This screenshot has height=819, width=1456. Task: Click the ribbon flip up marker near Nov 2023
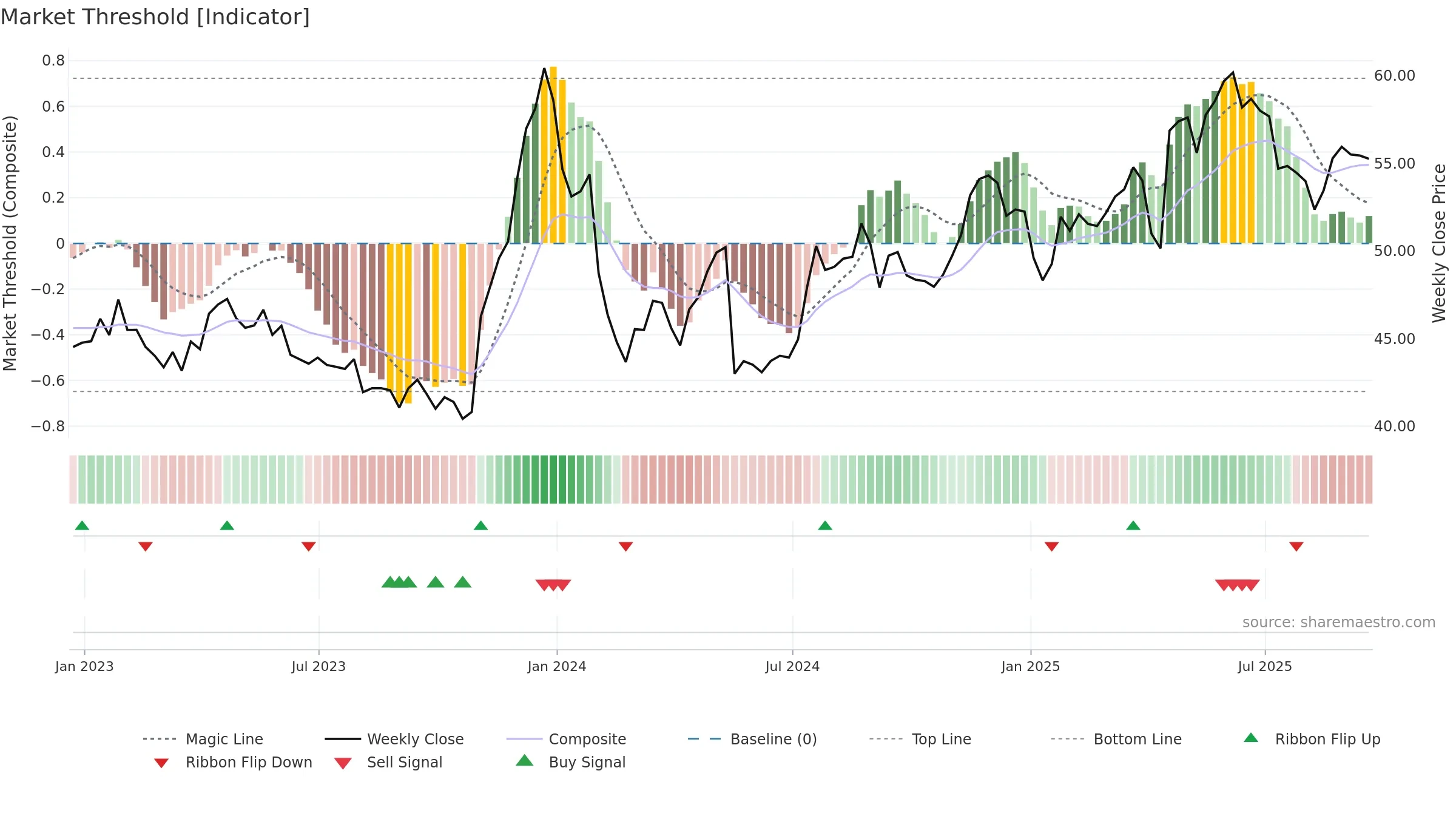(x=481, y=525)
